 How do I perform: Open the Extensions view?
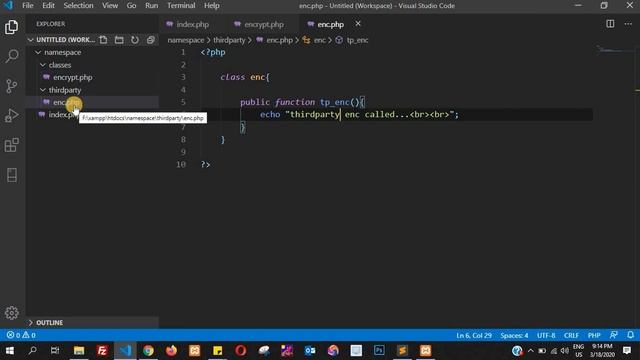point(11,145)
